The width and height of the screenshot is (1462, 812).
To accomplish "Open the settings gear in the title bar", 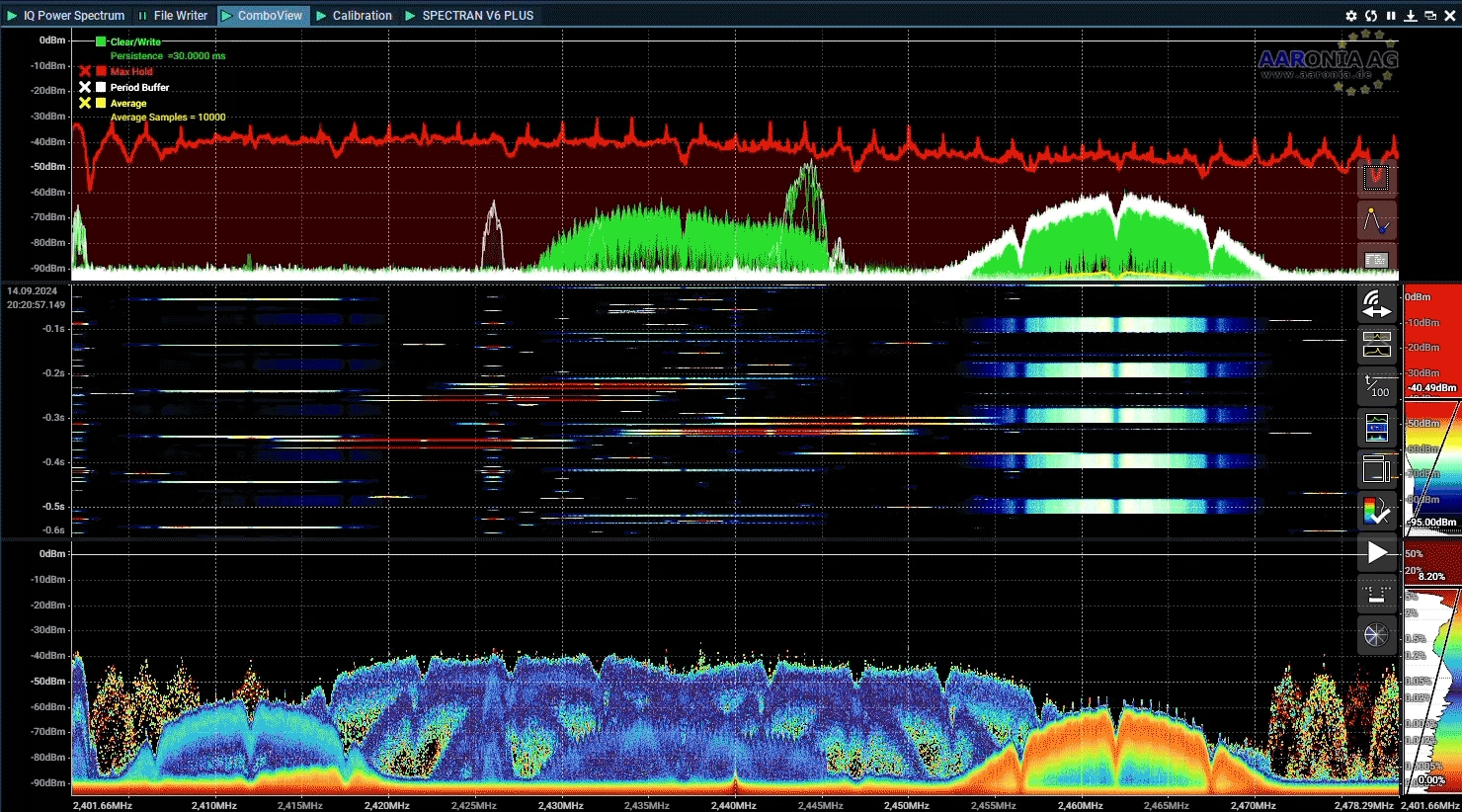I will [1350, 16].
